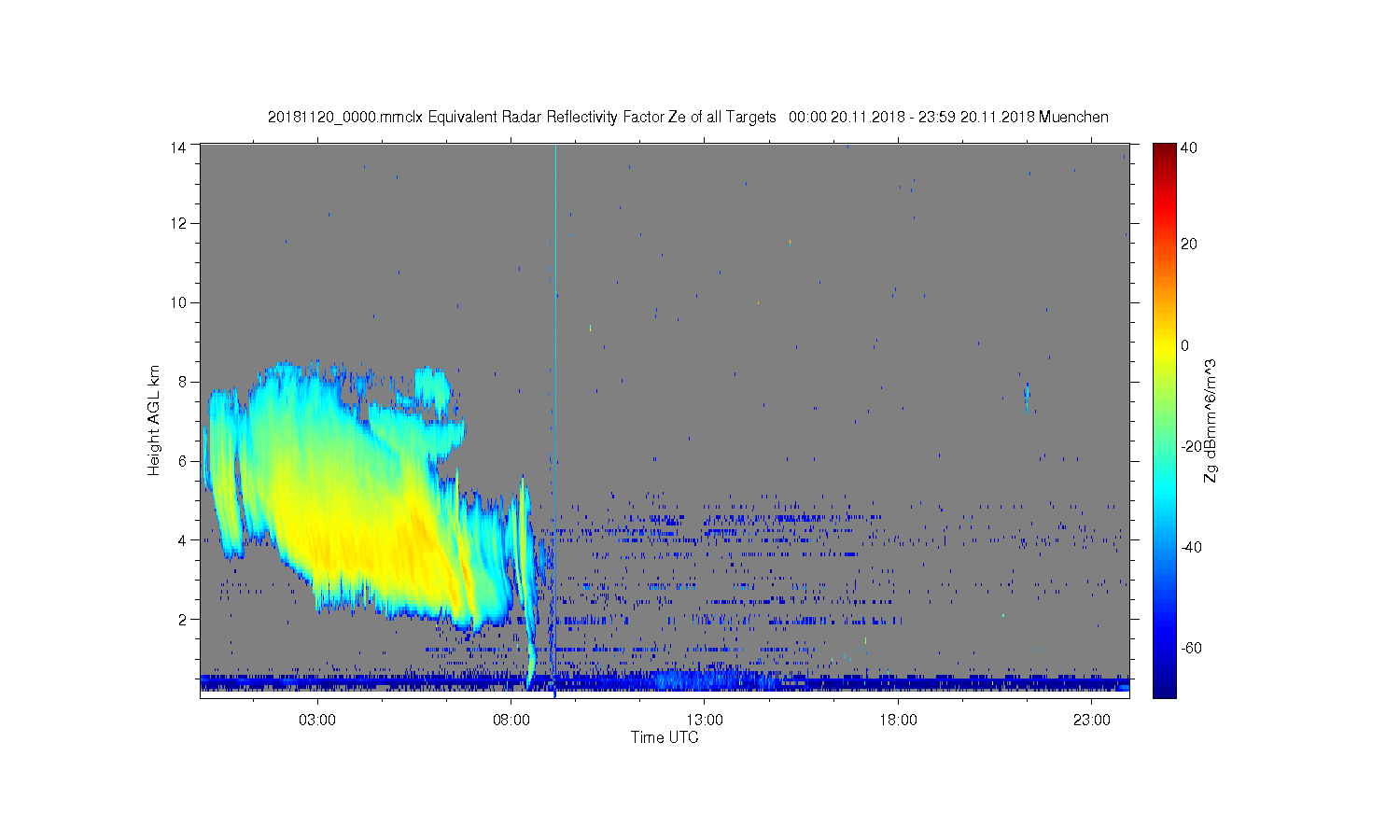
Task: Click the 'Height AGL km' axis label
Action: (154, 420)
